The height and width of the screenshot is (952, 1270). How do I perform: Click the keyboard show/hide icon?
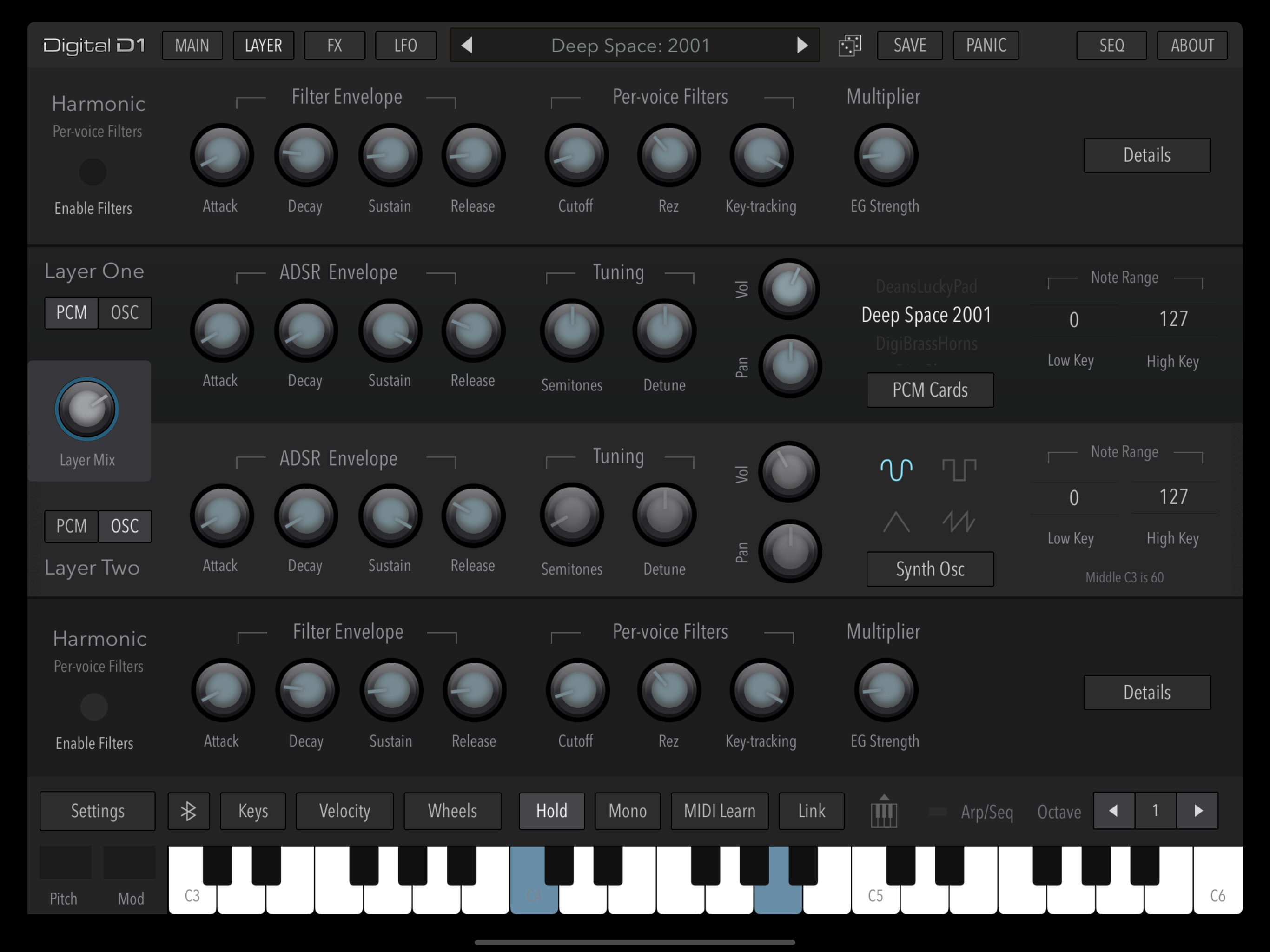pyautogui.click(x=884, y=811)
